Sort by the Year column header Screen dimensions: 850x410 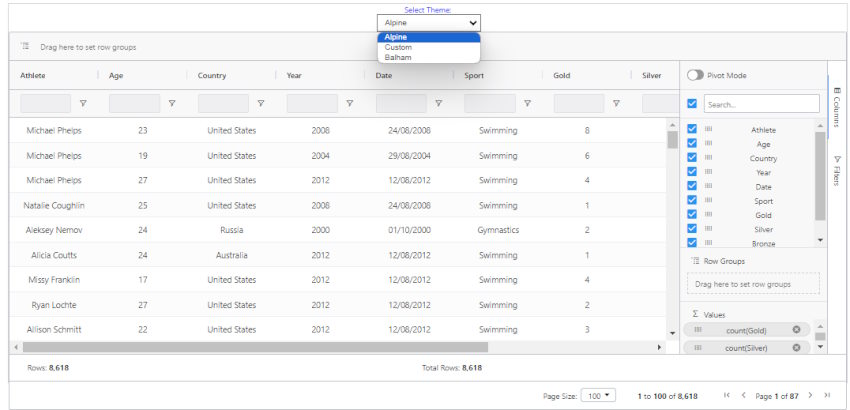[x=294, y=75]
